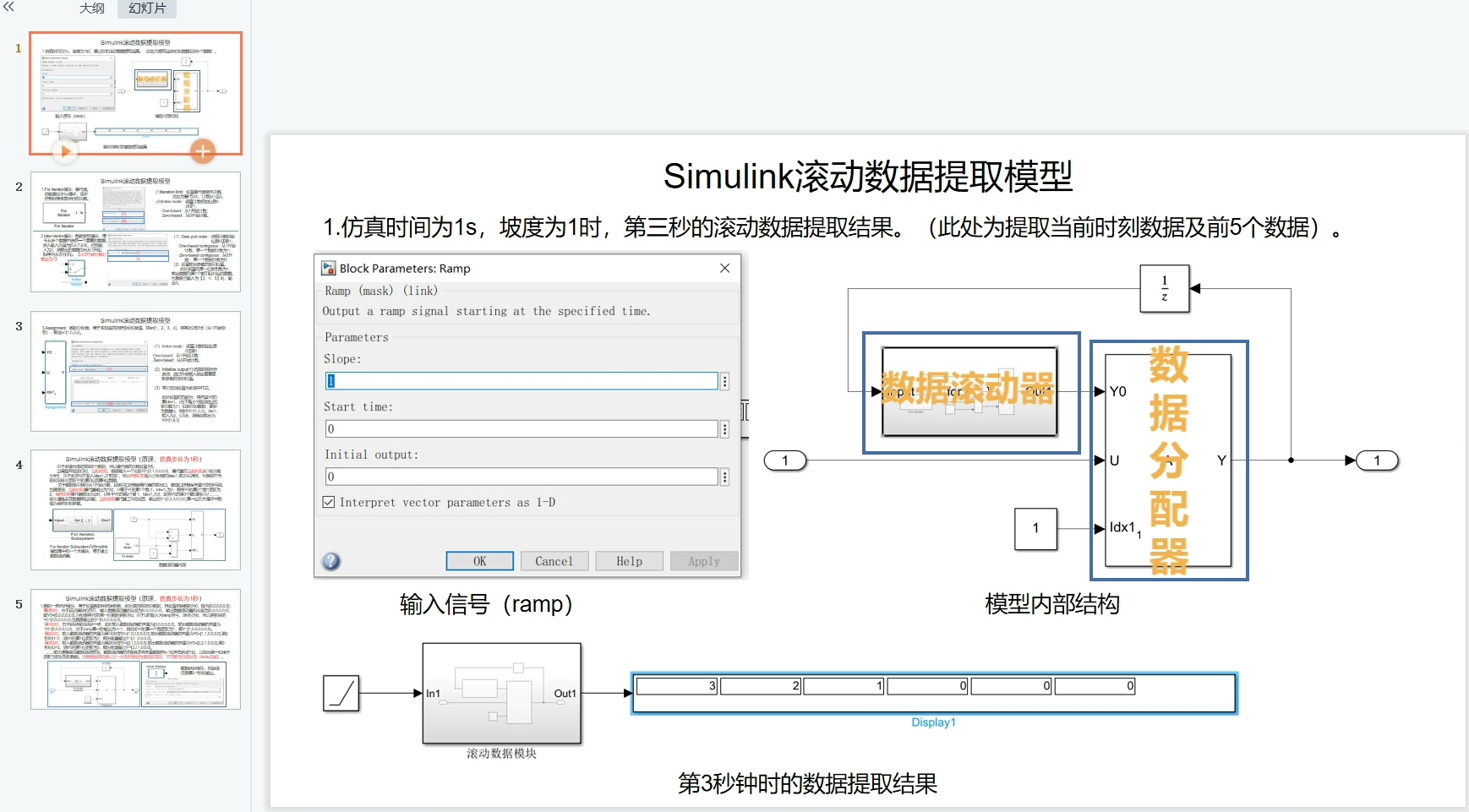This screenshot has height=812, width=1469.
Task: Switch to the 幻灯片 tab
Action: pyautogui.click(x=147, y=8)
